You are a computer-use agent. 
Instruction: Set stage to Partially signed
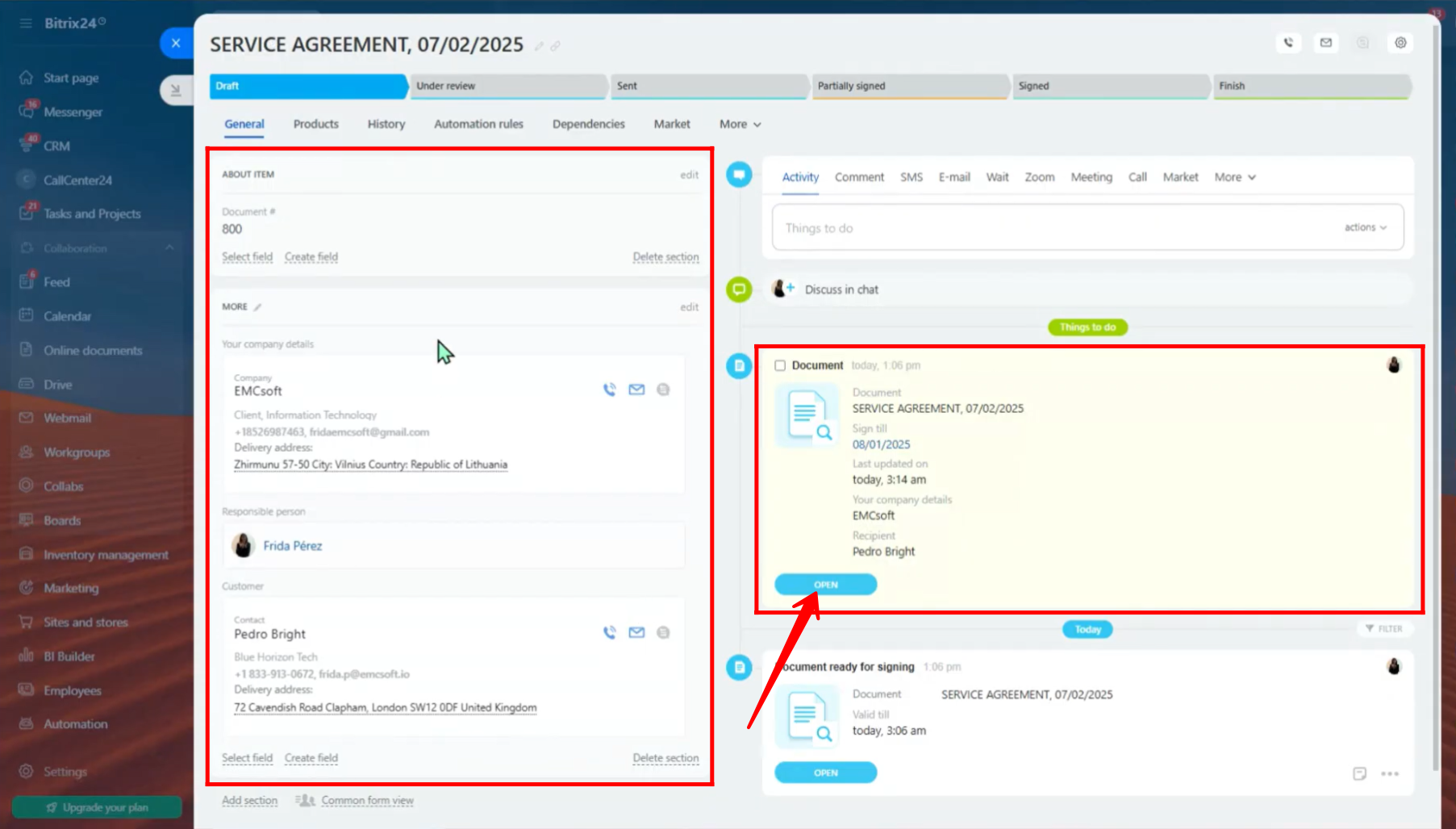point(910,86)
